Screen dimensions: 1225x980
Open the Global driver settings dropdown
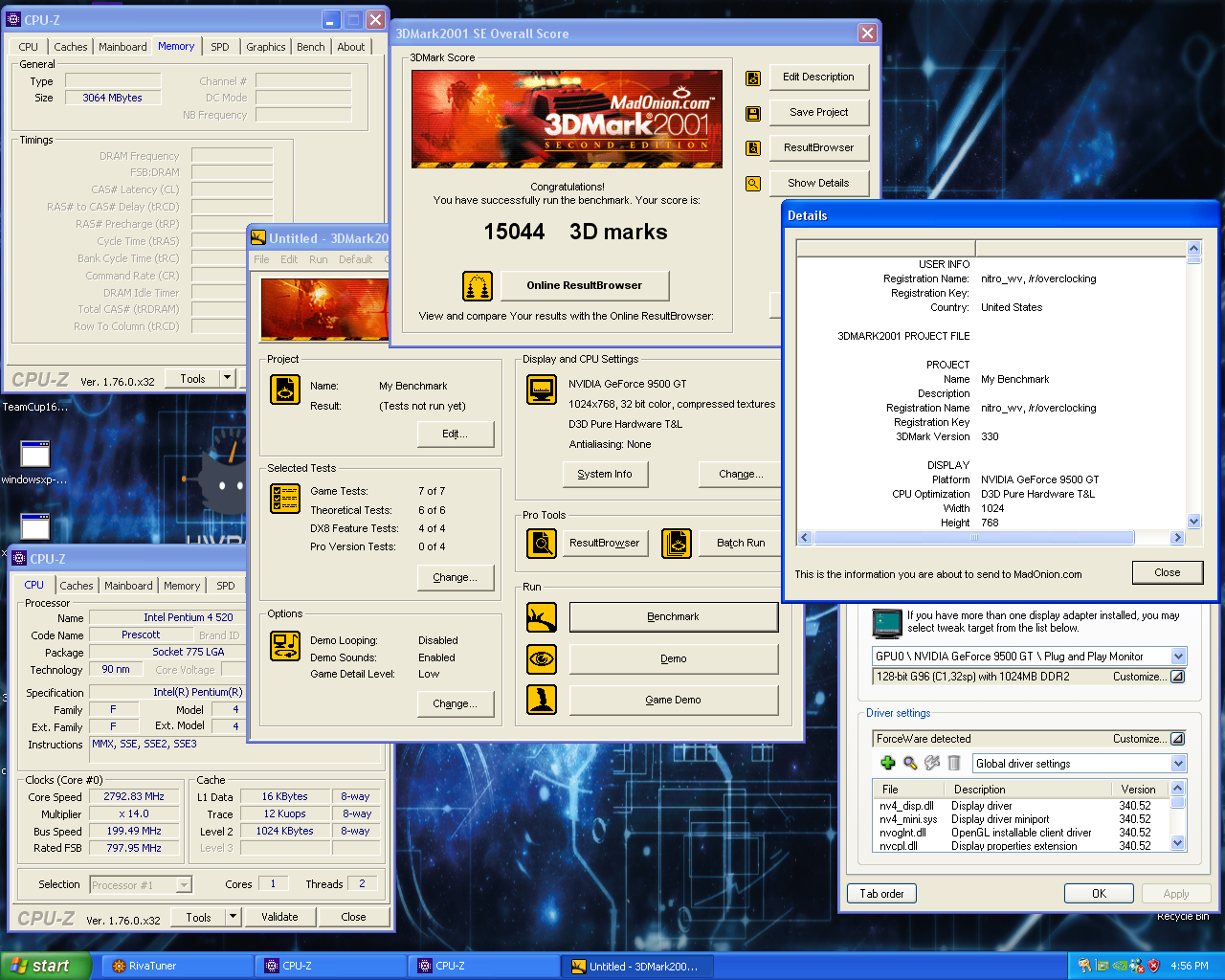1178,764
